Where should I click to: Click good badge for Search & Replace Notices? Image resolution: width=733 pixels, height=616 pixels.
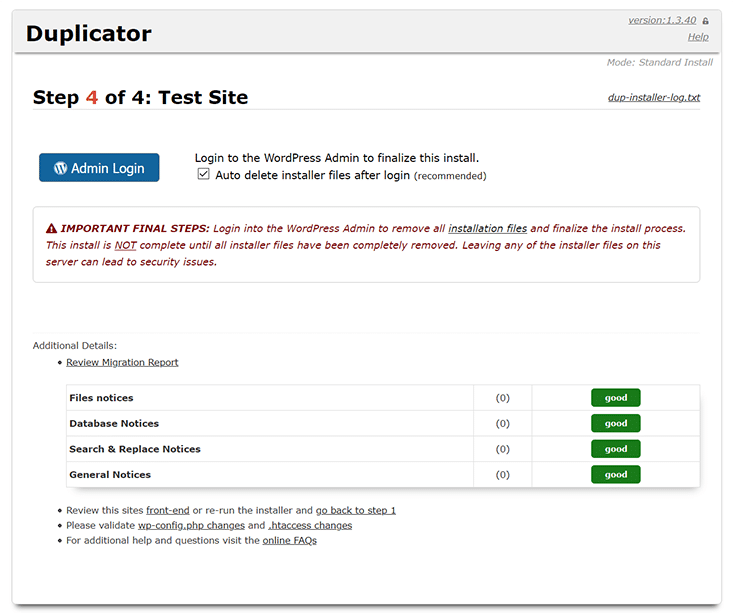click(x=616, y=449)
